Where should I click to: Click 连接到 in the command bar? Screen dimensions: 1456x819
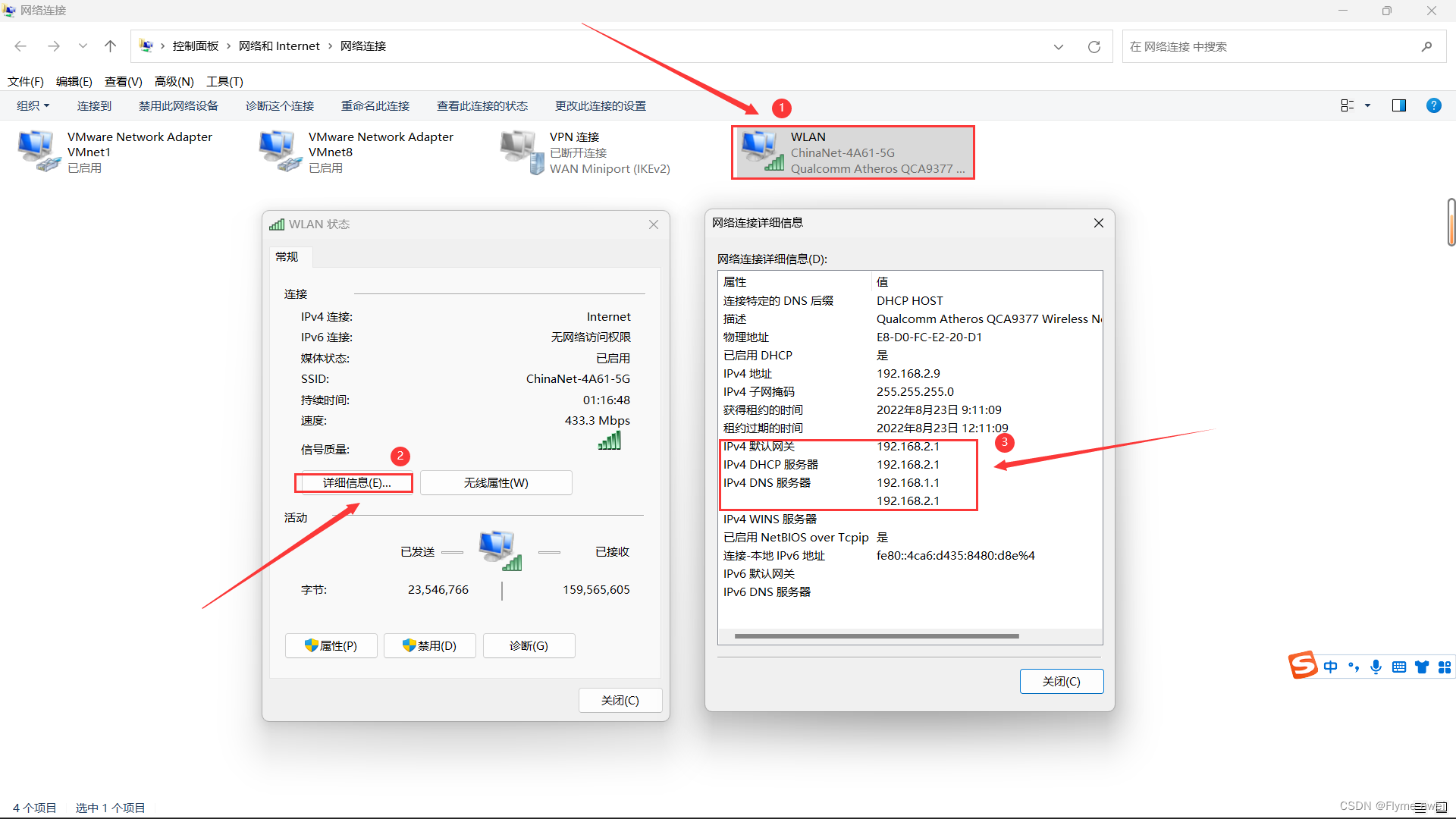94,105
